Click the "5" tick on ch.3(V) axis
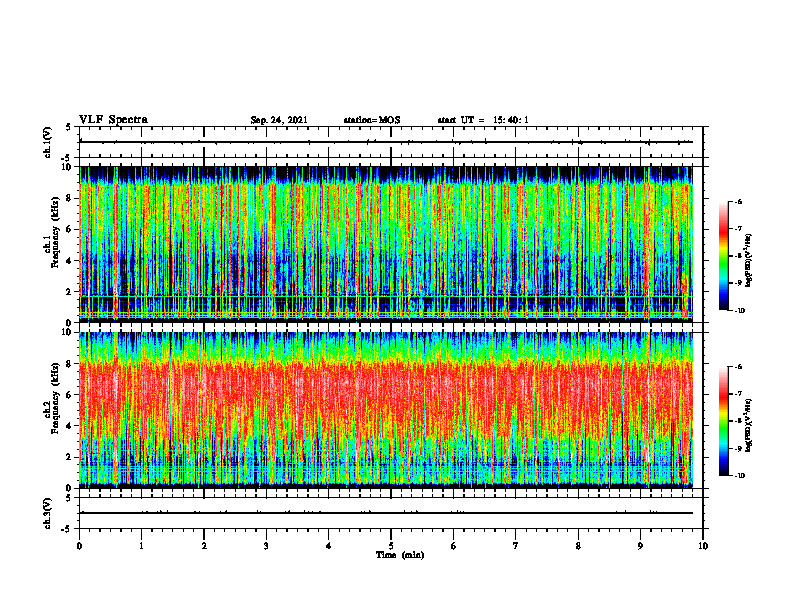The height and width of the screenshot is (612, 792). coord(68,498)
